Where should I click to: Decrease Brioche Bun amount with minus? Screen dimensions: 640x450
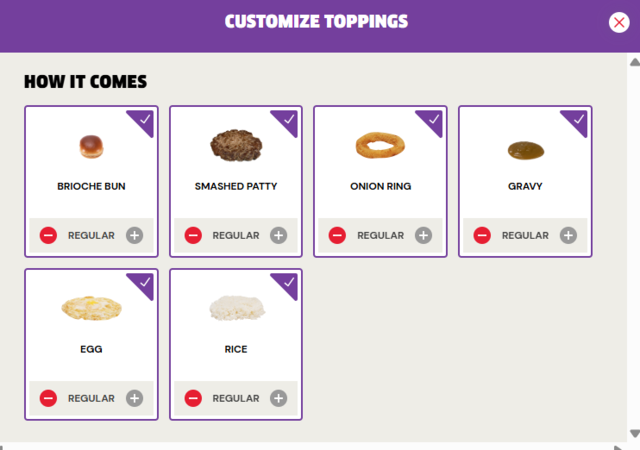tap(48, 236)
